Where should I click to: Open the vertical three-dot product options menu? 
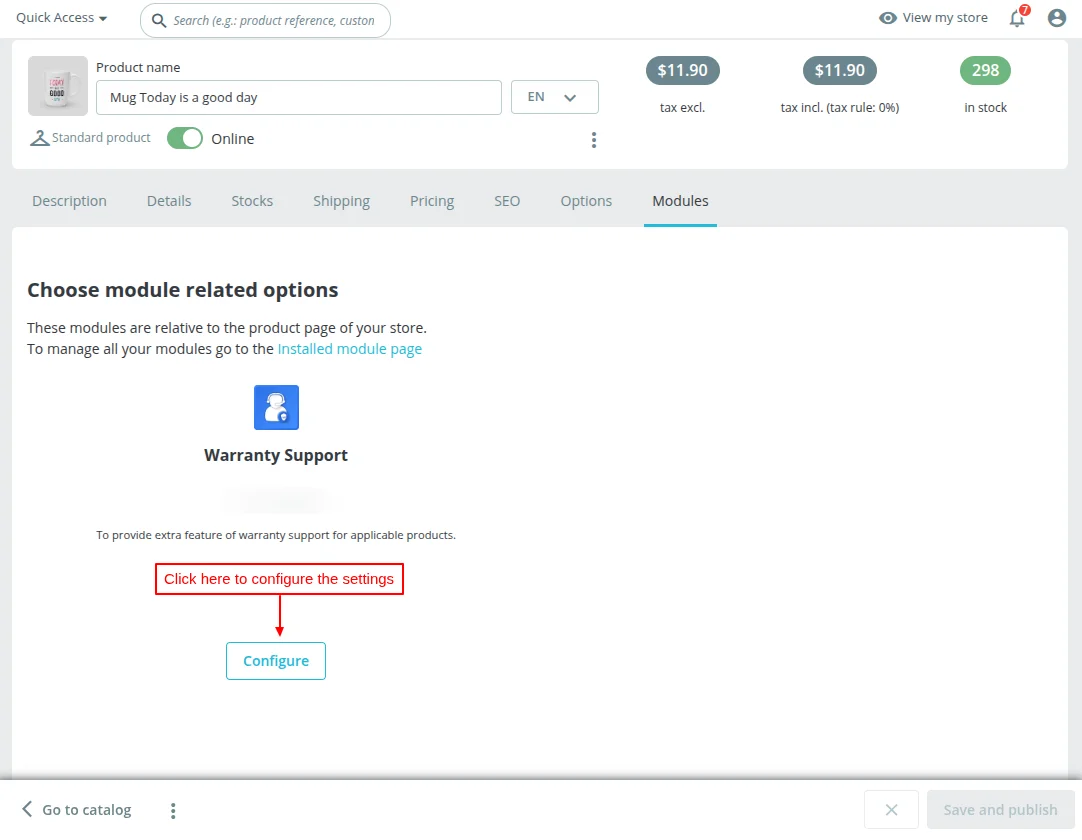594,140
